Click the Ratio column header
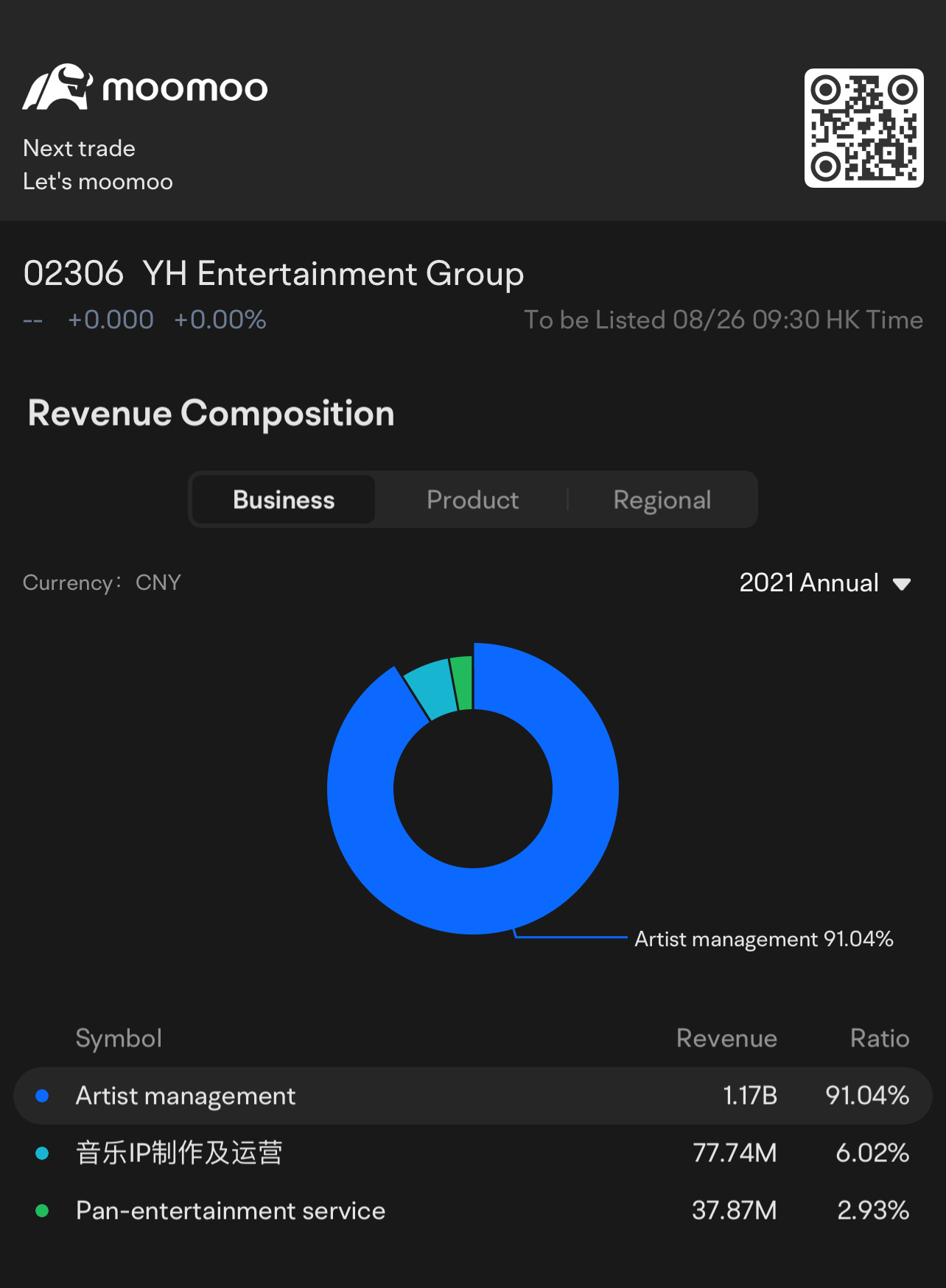This screenshot has width=946, height=1288. tap(880, 1038)
